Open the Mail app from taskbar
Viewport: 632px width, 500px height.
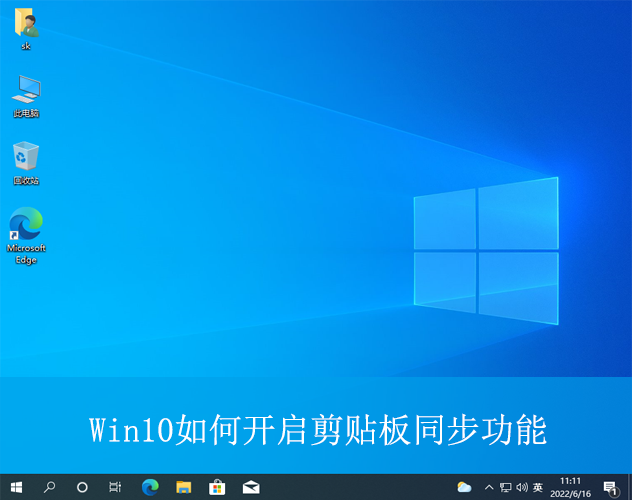251,487
